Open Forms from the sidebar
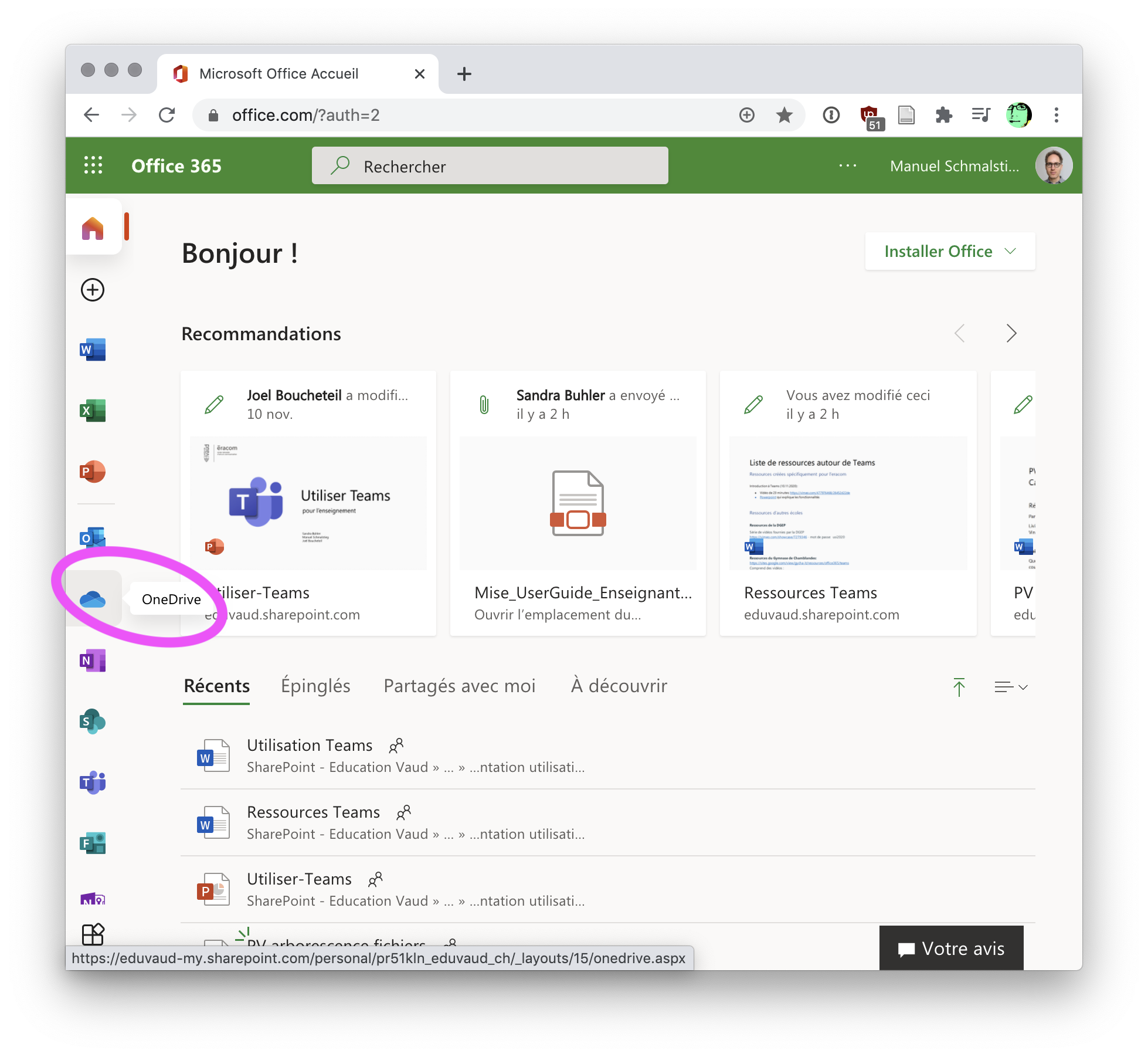1148x1057 pixels. pos(93,843)
